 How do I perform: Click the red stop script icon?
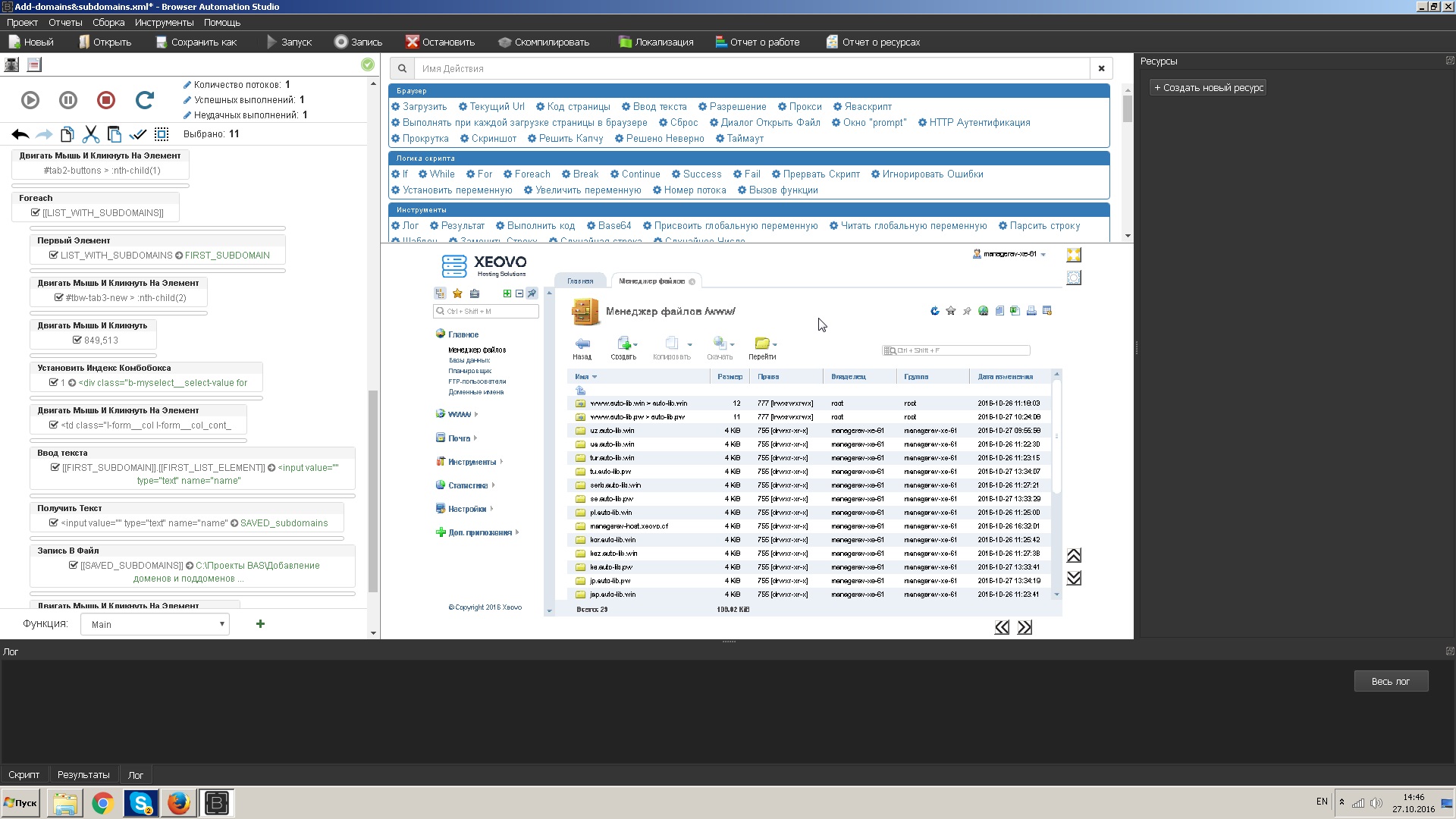coord(106,100)
